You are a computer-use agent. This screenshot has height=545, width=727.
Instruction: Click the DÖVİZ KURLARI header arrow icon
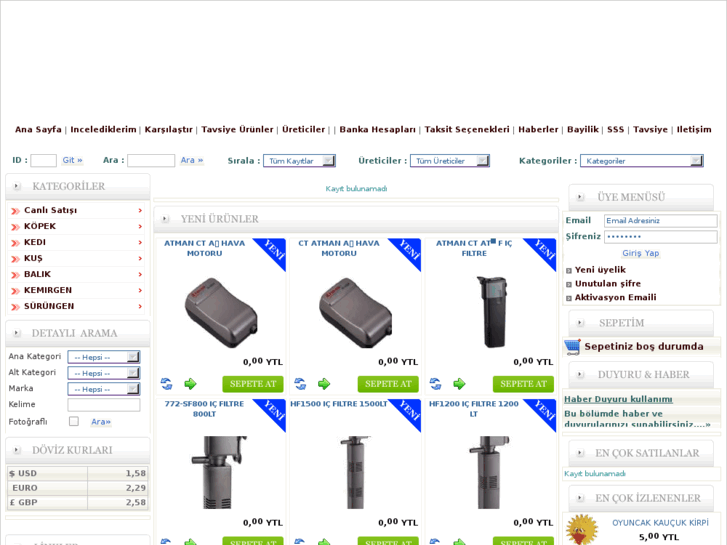[x=17, y=450]
